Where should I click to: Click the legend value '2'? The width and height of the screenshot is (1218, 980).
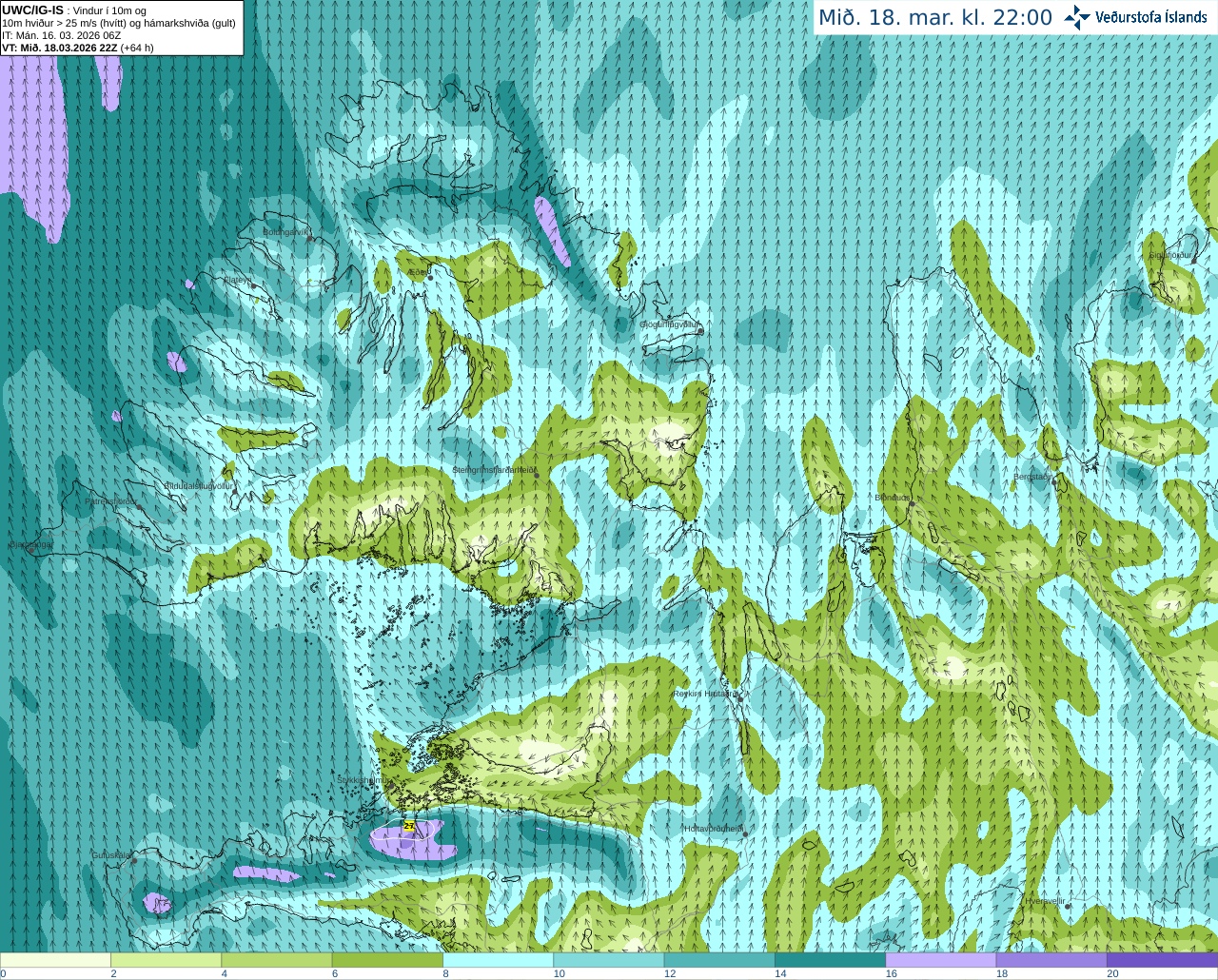(113, 973)
